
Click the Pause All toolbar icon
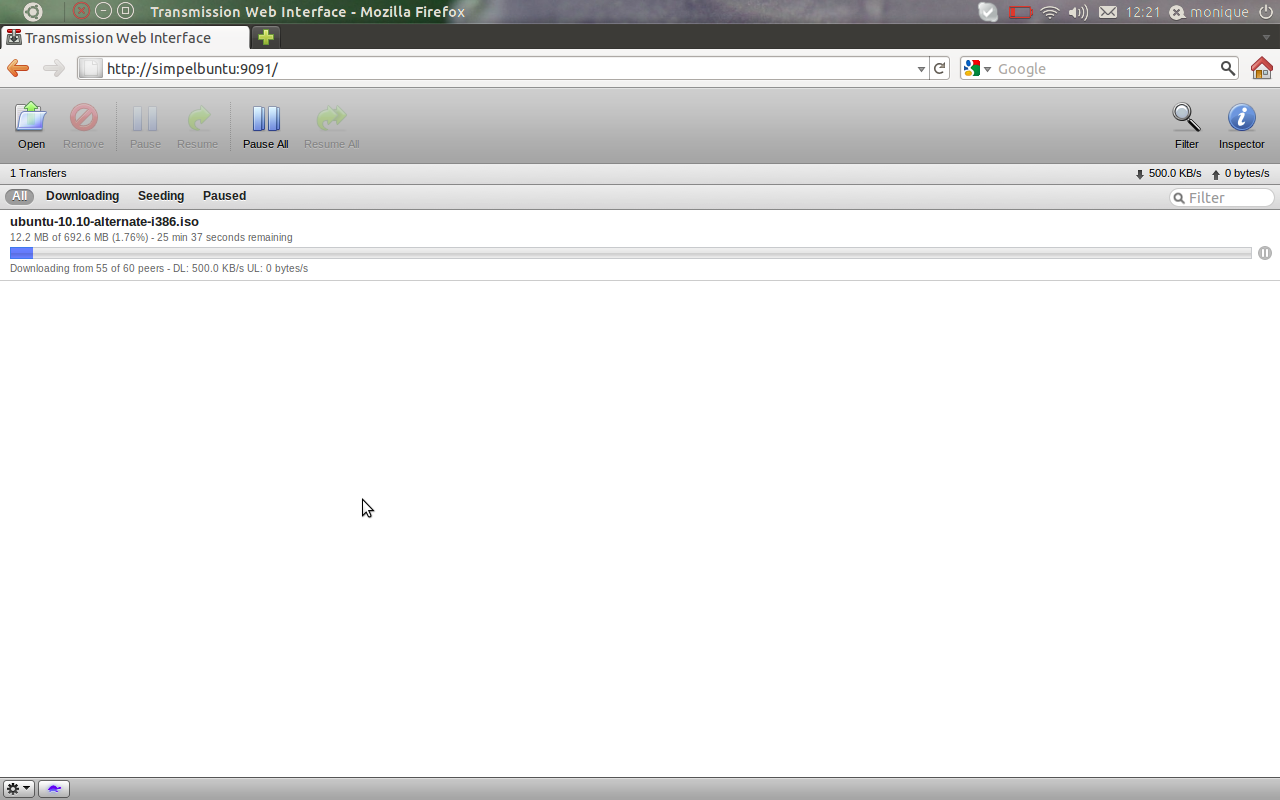(x=265, y=126)
